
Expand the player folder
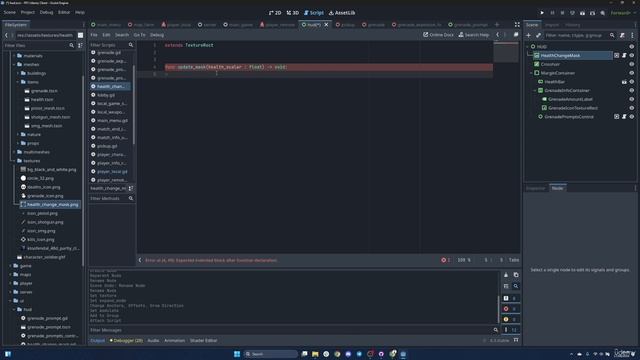click(11, 283)
